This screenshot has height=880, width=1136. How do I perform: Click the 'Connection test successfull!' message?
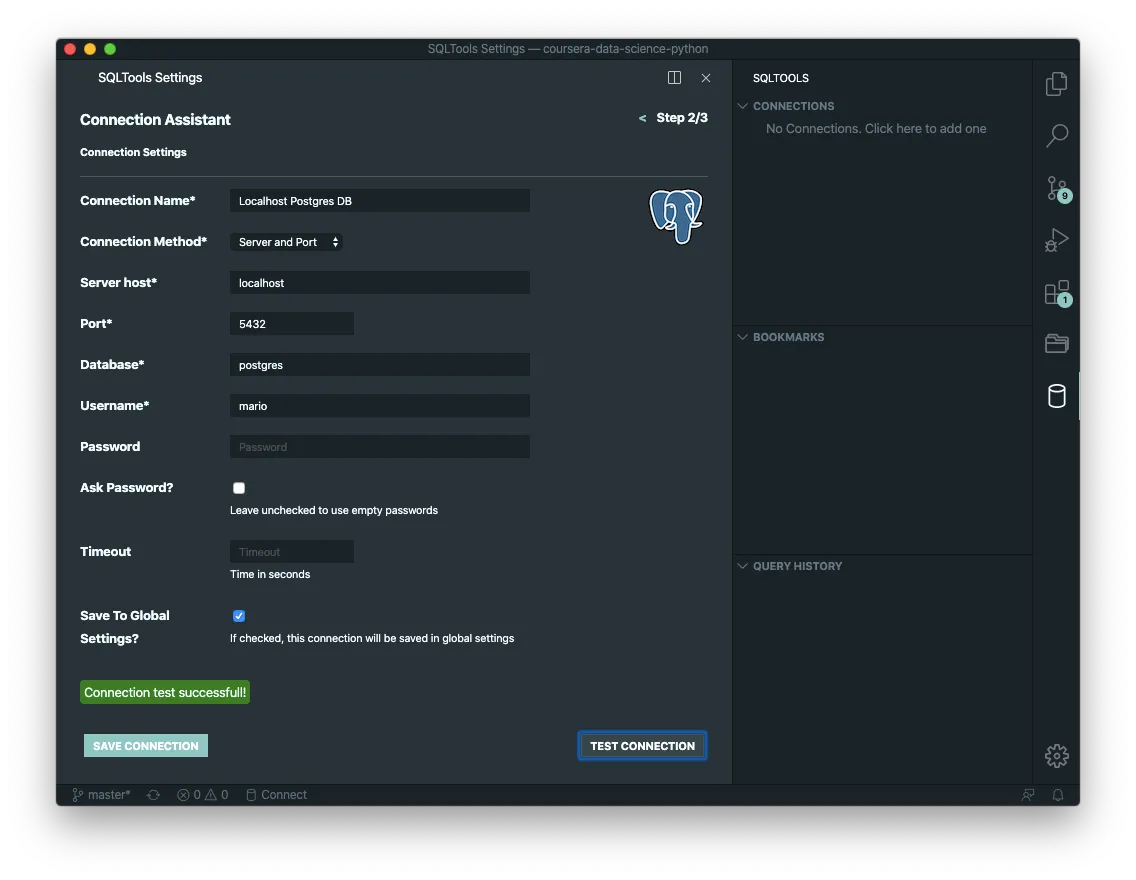coord(165,692)
